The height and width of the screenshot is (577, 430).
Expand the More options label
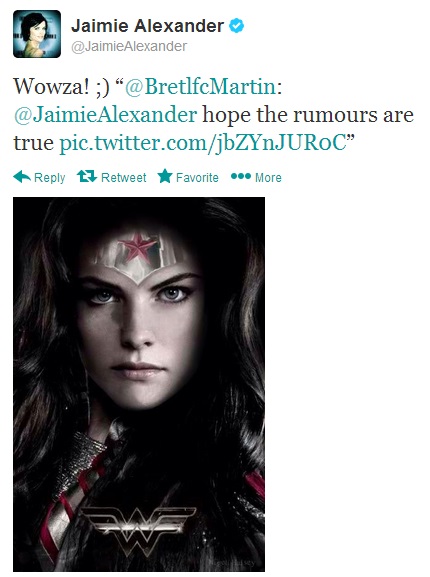click(x=269, y=178)
